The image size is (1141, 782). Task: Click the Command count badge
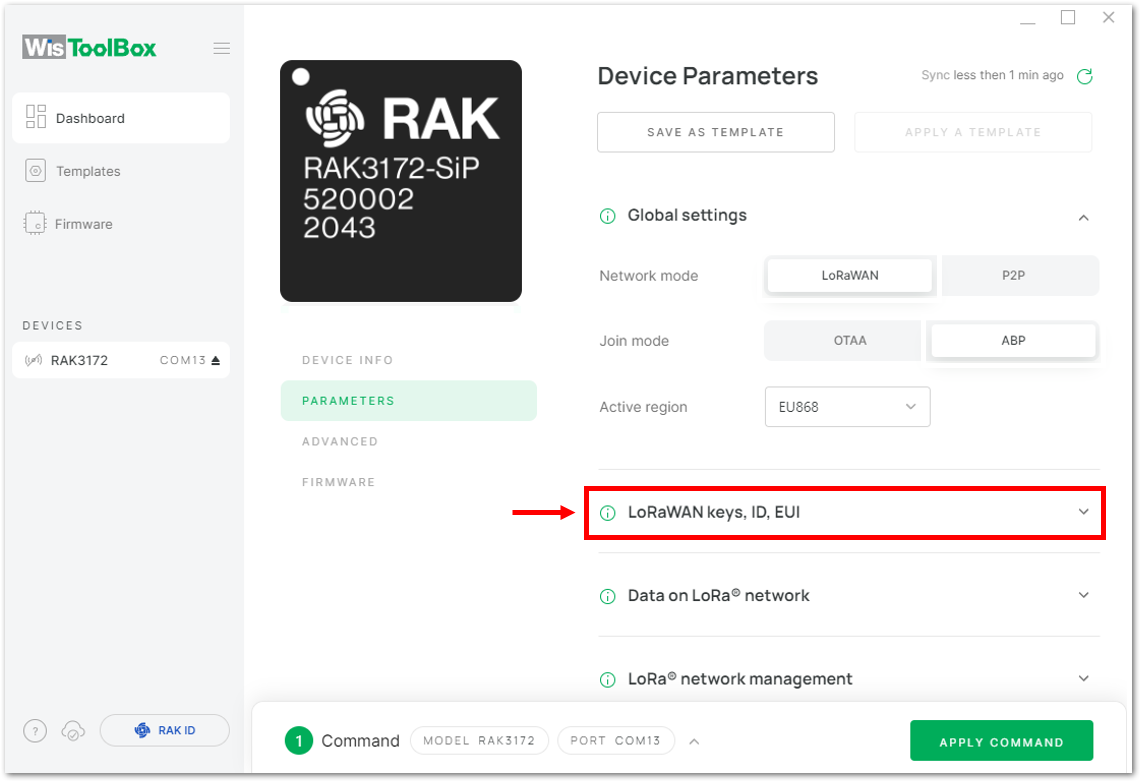click(298, 741)
